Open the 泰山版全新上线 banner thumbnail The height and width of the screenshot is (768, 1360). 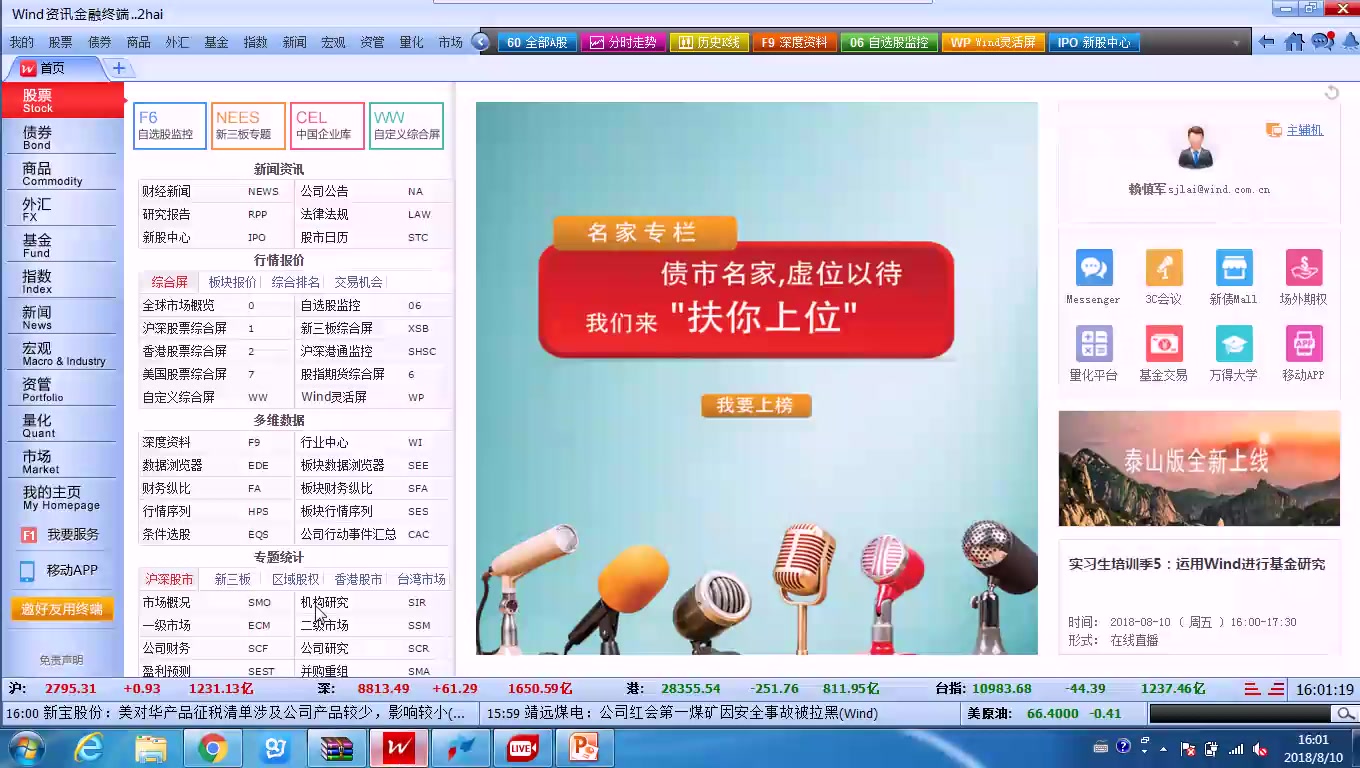[x=1199, y=468]
